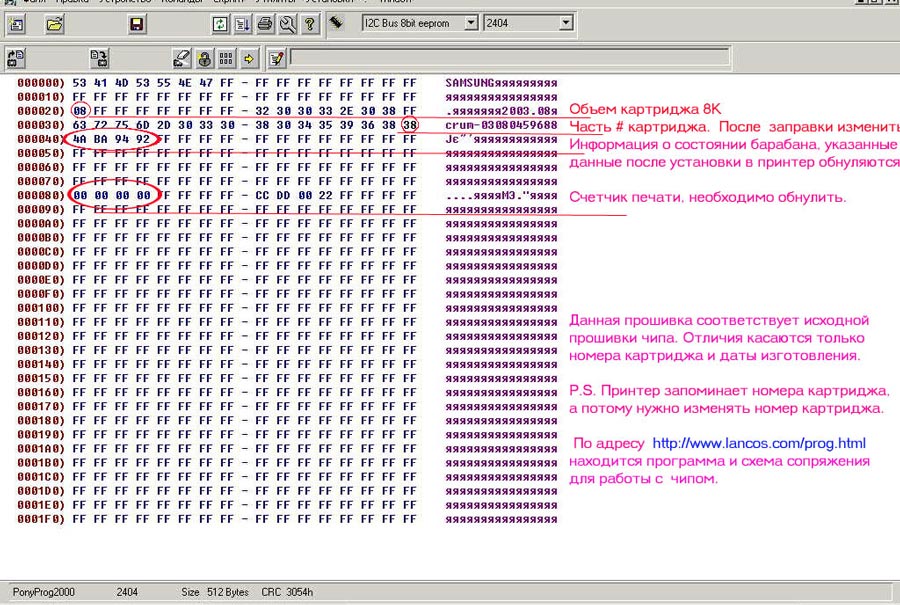
Task: Select address 0000A0) in the hex view
Action: pyautogui.click(x=41, y=223)
